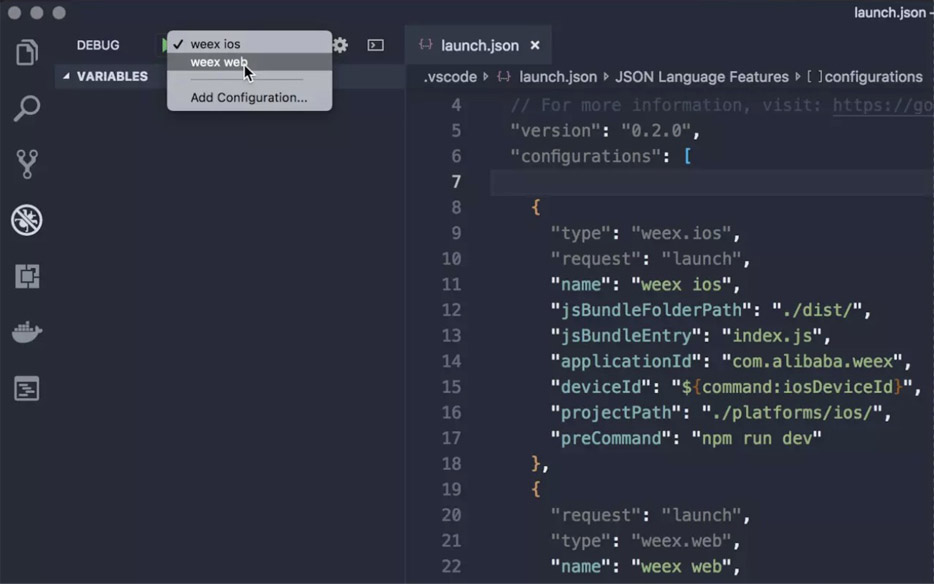Click line number 8 in the gutter
Viewport: 934px width, 584px height.
point(456,208)
